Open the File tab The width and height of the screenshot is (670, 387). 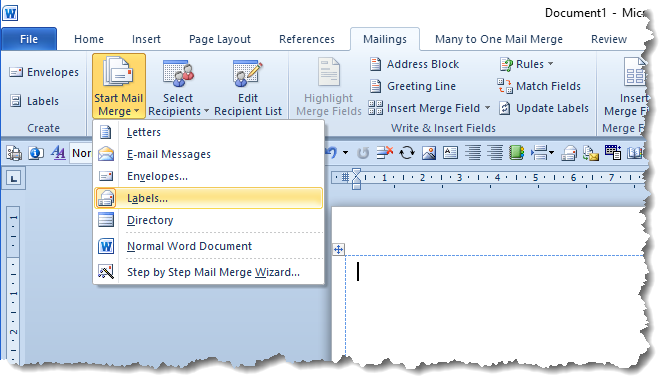pos(29,39)
